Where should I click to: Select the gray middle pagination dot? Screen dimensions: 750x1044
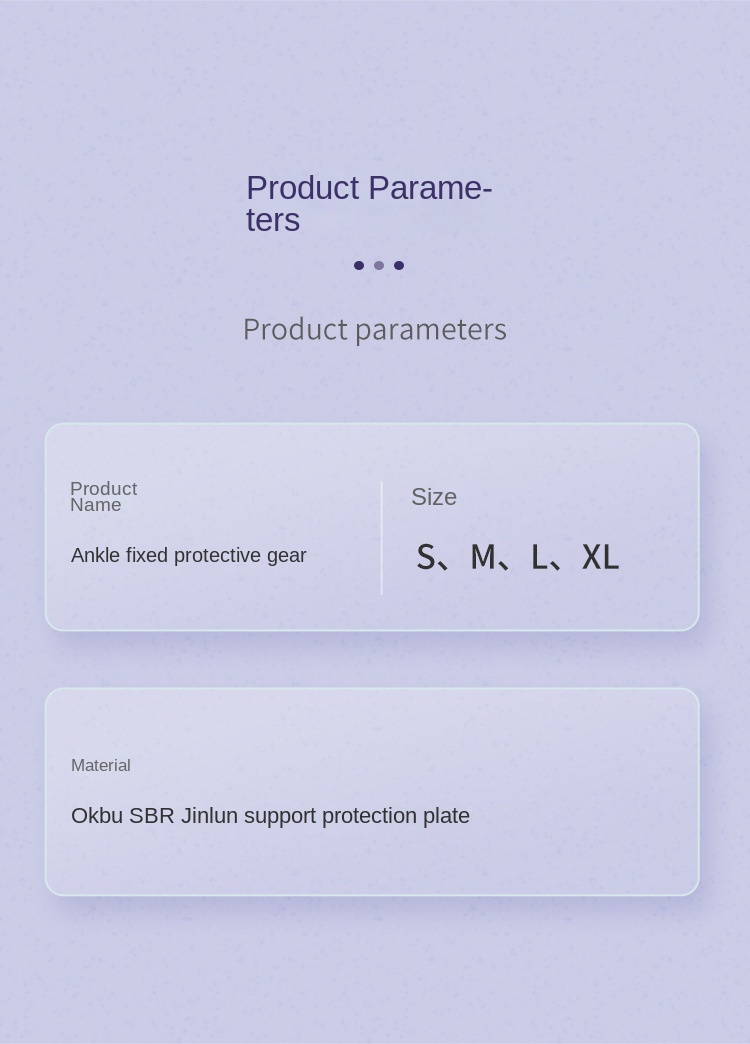(379, 265)
